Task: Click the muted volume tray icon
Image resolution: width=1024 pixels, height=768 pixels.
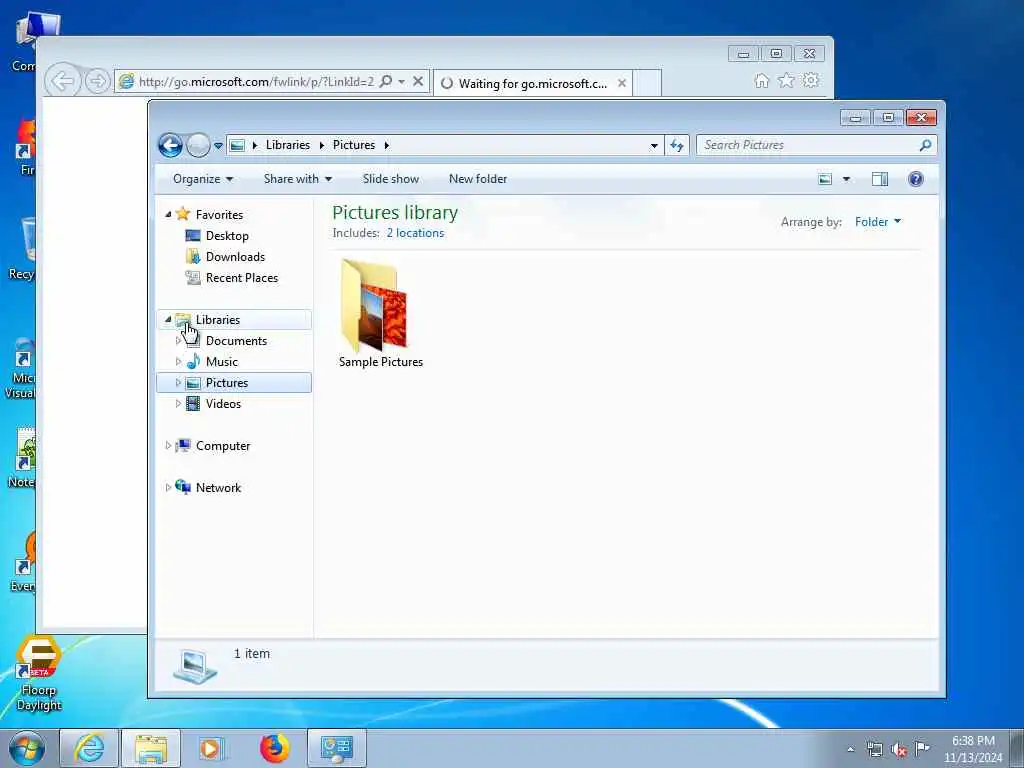Action: [x=899, y=749]
